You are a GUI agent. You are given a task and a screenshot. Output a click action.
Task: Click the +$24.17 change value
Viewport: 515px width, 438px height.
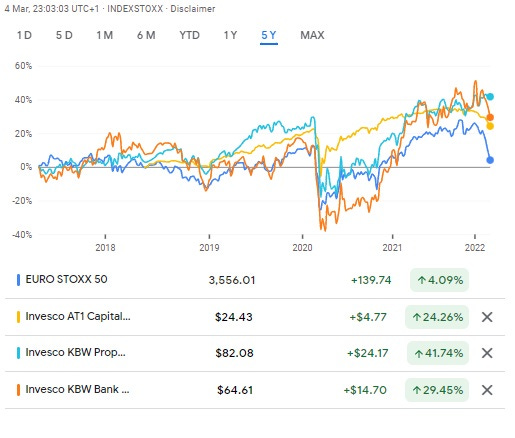(367, 353)
